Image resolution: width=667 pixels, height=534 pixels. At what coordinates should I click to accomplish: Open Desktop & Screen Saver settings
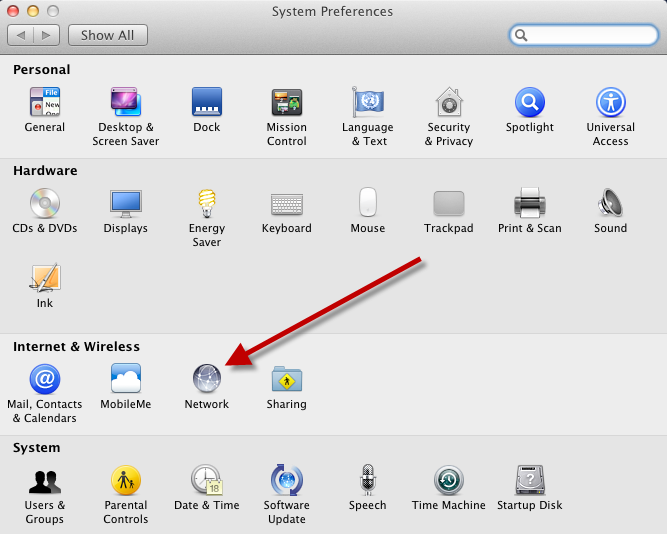tap(126, 103)
